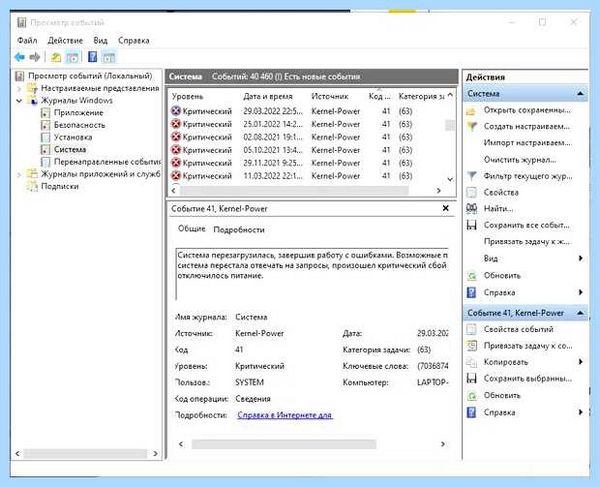Click the Привязать задачу к событию icon
Screen dimensions: 600x487
click(x=472, y=345)
